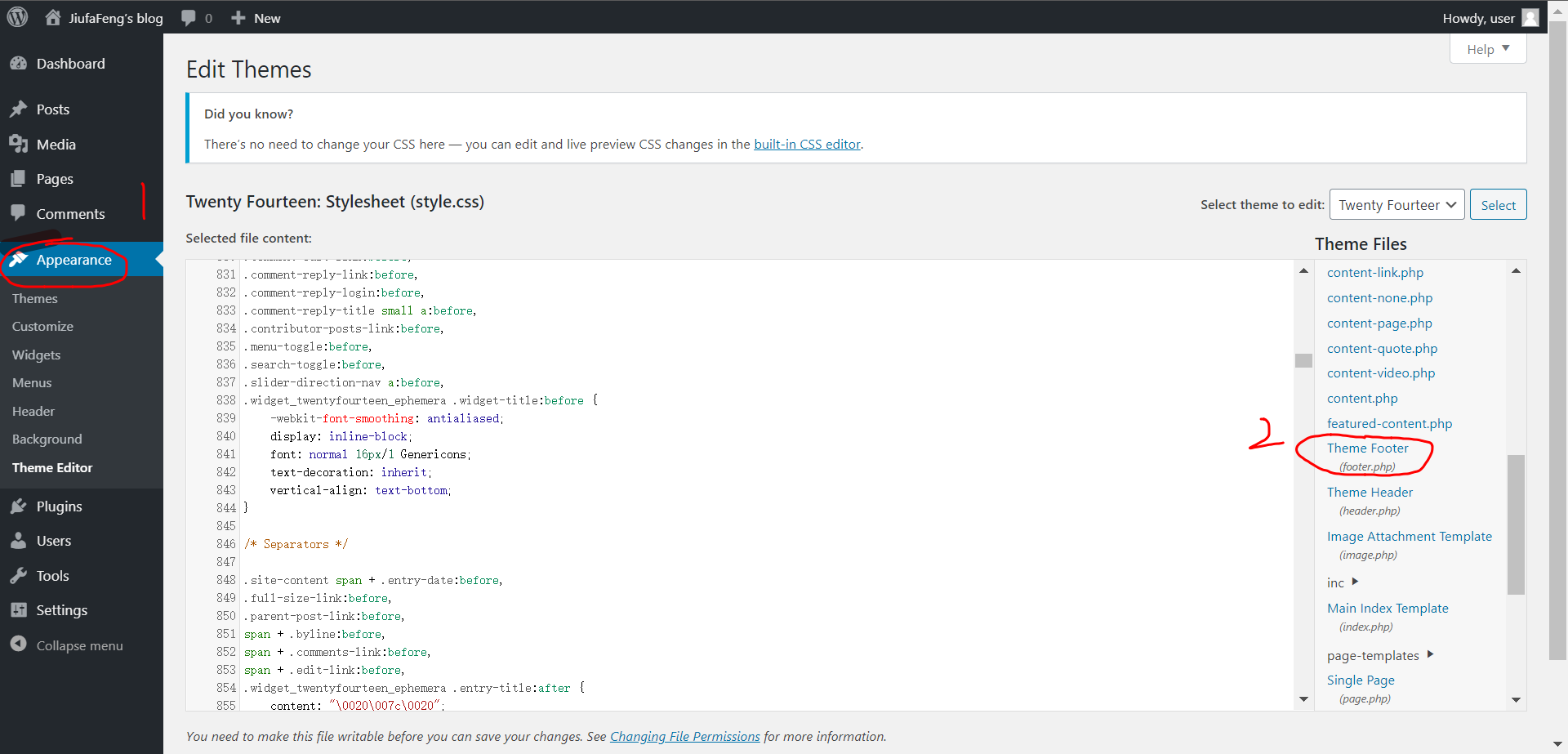The height and width of the screenshot is (754, 1568).
Task: Click code line 846 Separators comment
Action: pos(296,544)
